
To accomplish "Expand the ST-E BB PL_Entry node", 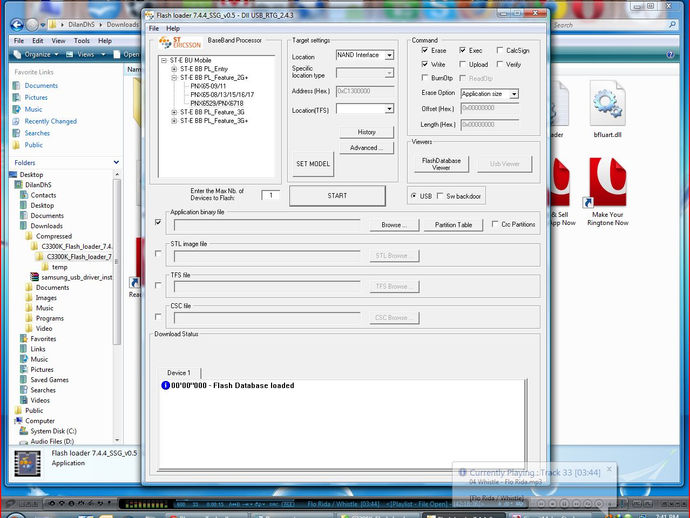I will 174,69.
